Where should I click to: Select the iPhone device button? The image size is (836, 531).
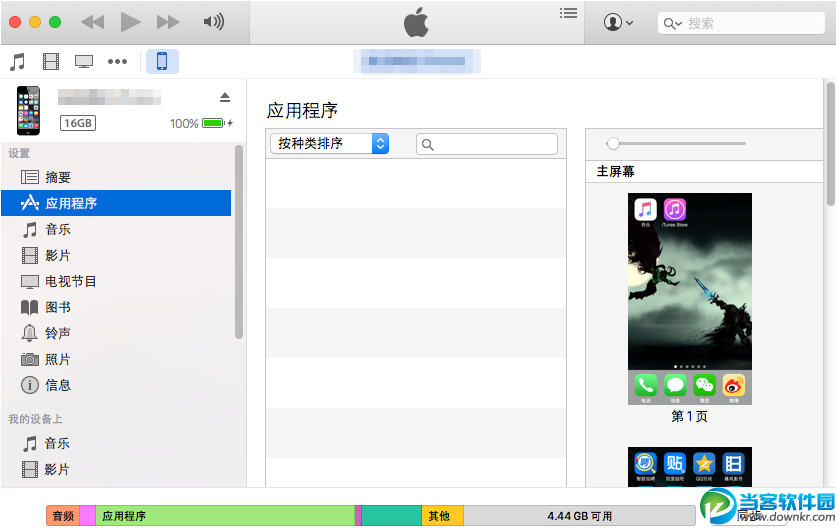pos(162,61)
